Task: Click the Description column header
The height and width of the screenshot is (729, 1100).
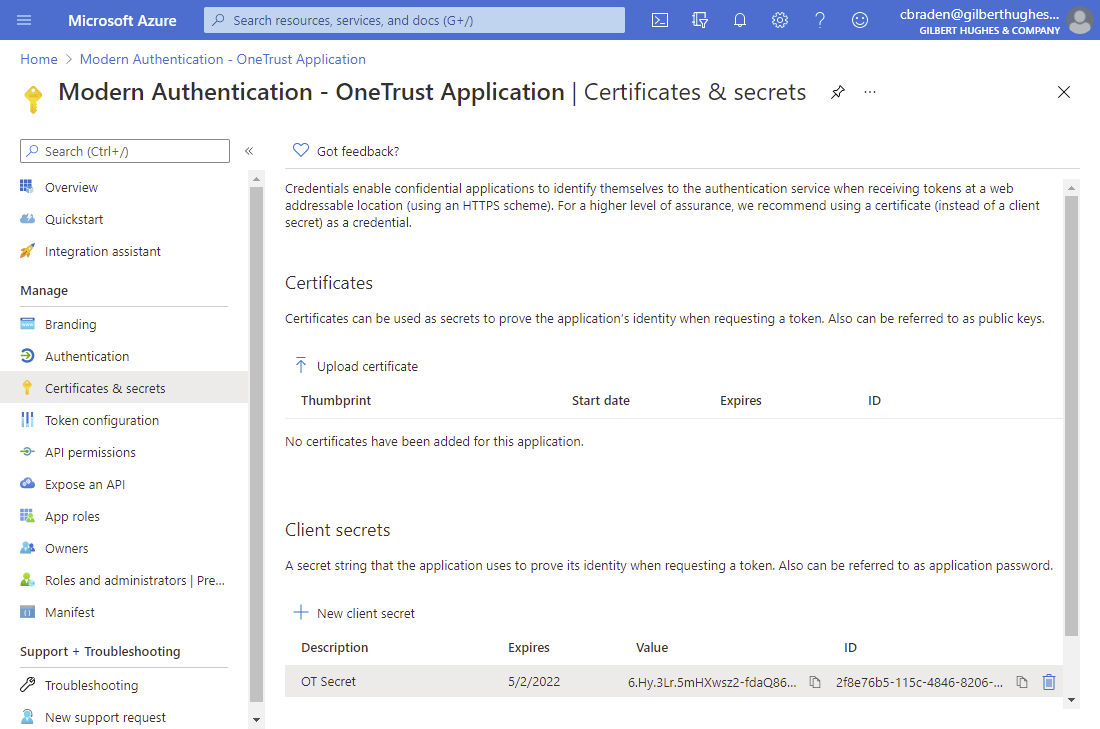Action: point(335,648)
